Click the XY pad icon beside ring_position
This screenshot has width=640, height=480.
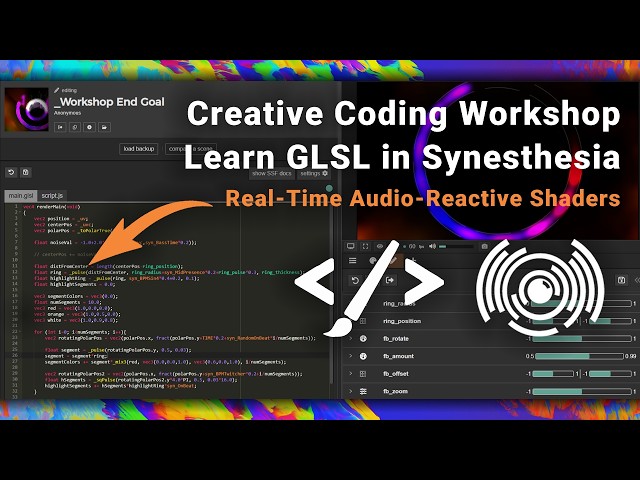pyautogui.click(x=363, y=321)
